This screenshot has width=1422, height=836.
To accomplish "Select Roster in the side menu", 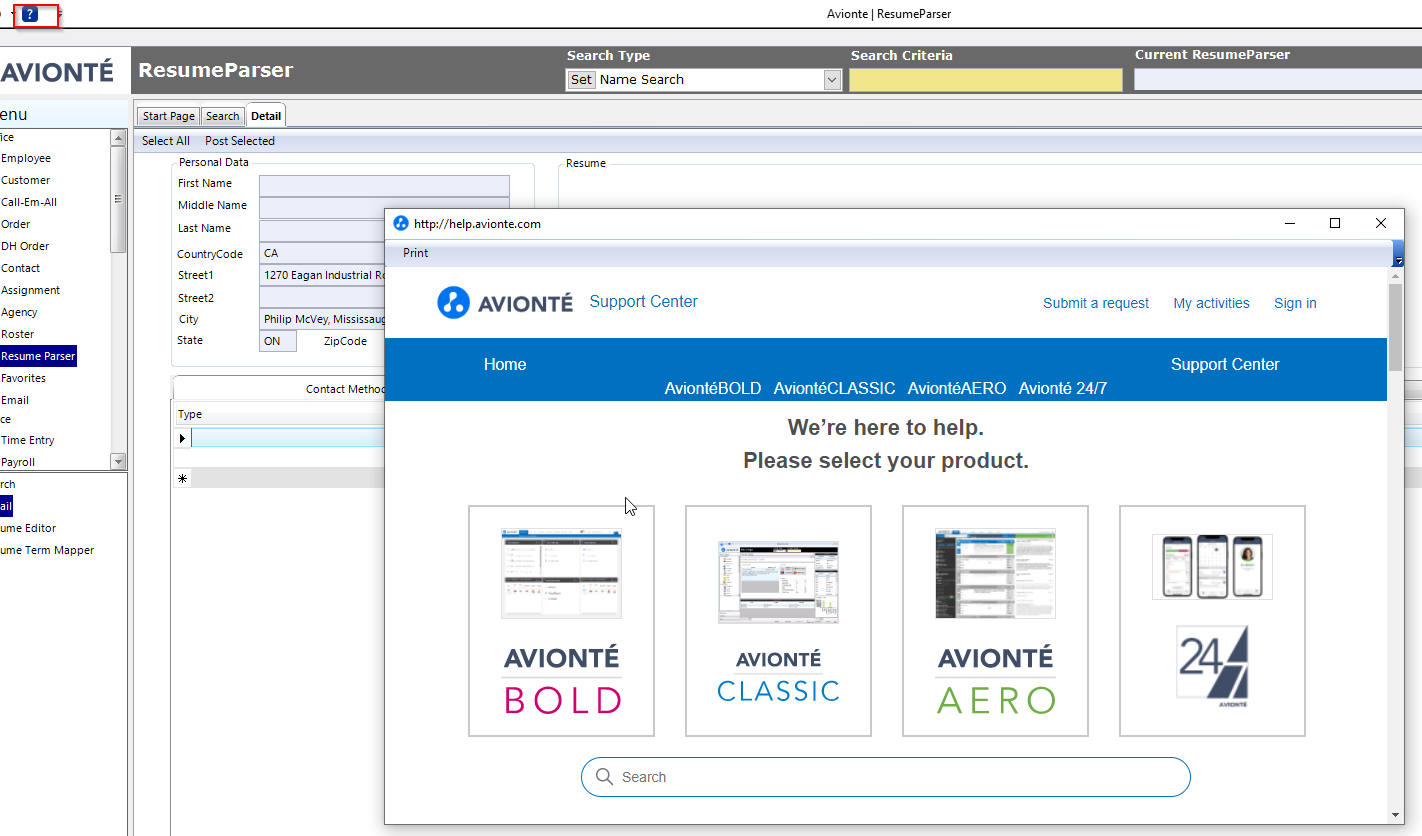I will (17, 334).
